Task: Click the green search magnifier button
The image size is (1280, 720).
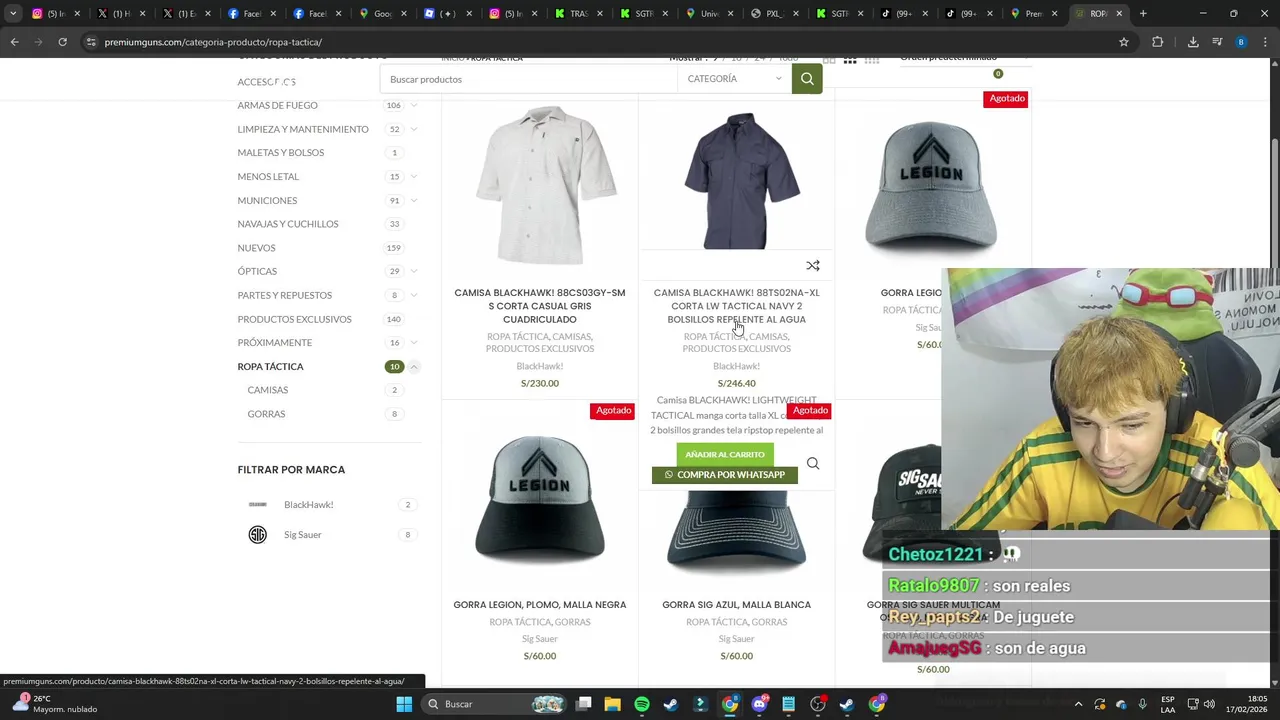Action: 807,79
